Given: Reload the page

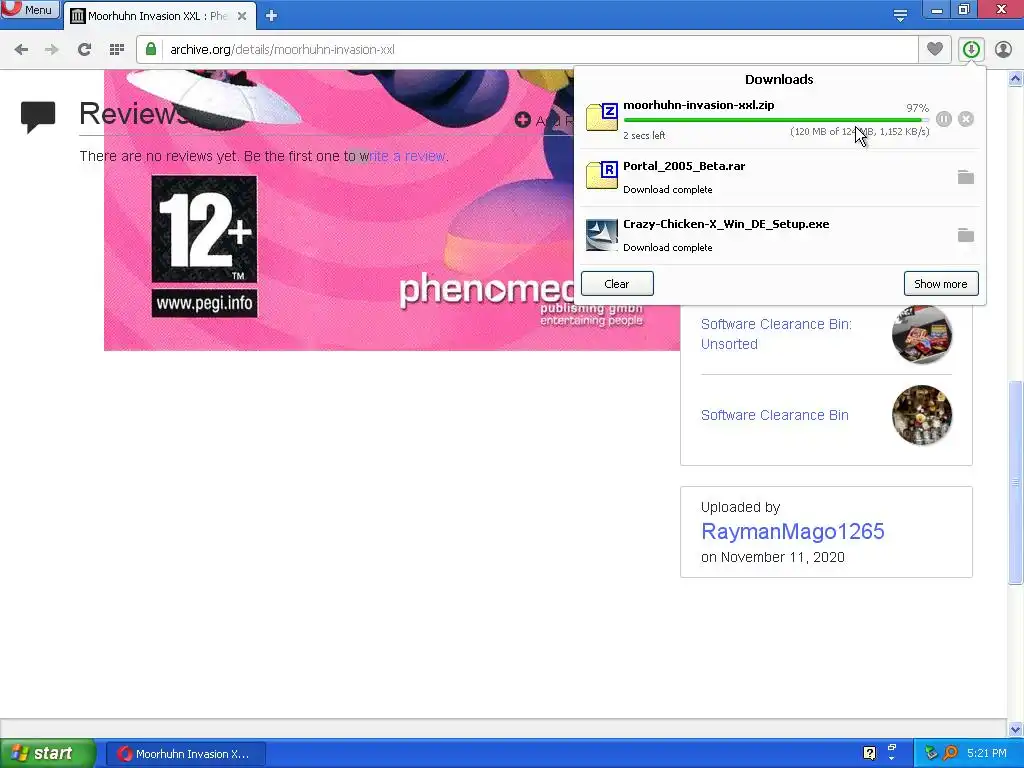Looking at the screenshot, I should (x=84, y=50).
